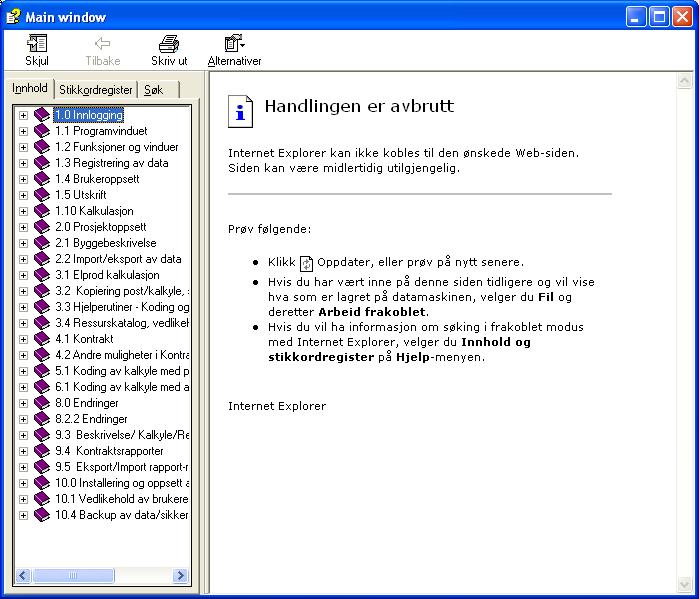Viewport: 699px width, 599px height.
Task: Select the 10.1 Vedlikehold av brukere item
Action: pos(122,499)
